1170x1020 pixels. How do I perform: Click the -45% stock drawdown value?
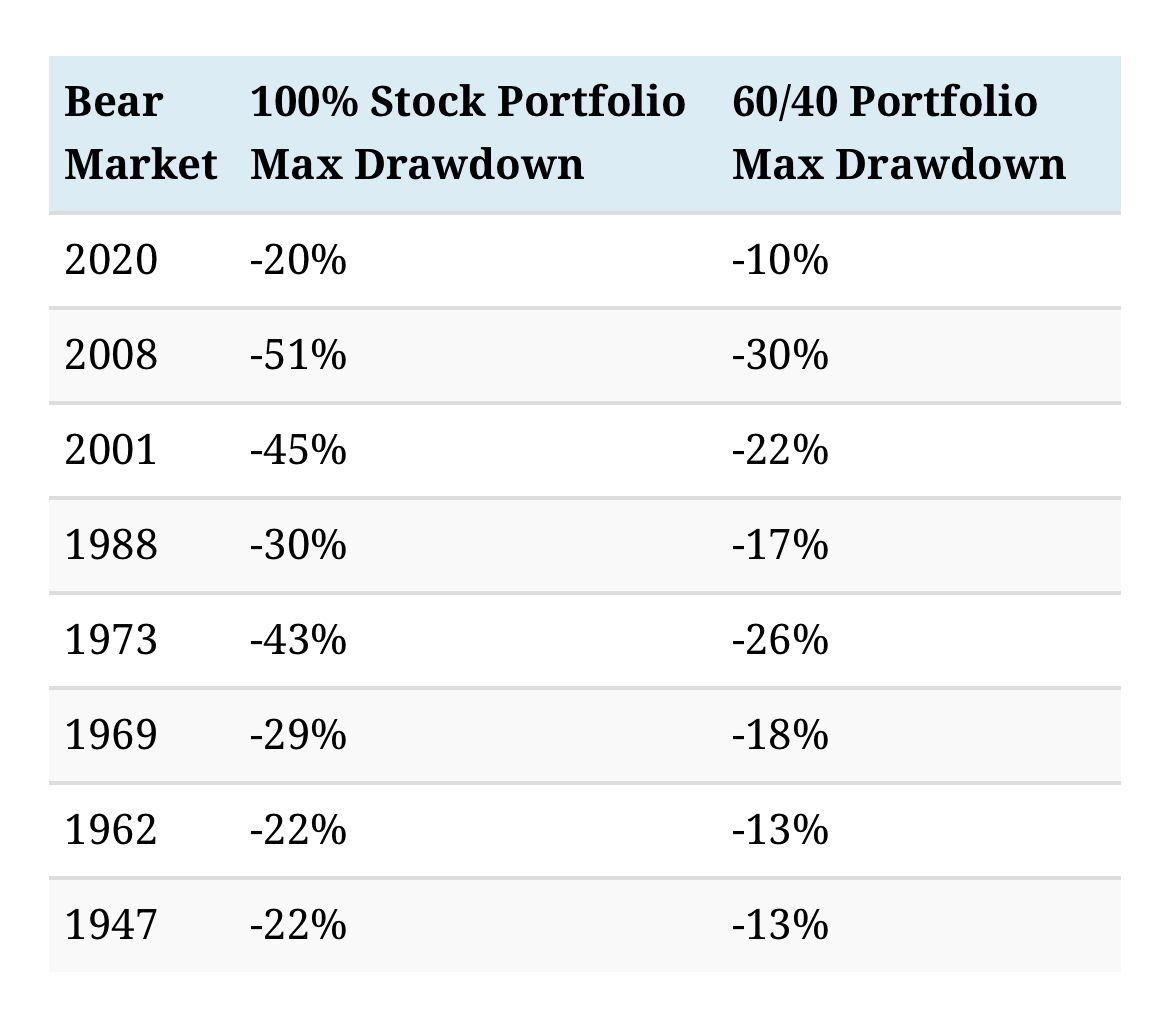point(298,450)
